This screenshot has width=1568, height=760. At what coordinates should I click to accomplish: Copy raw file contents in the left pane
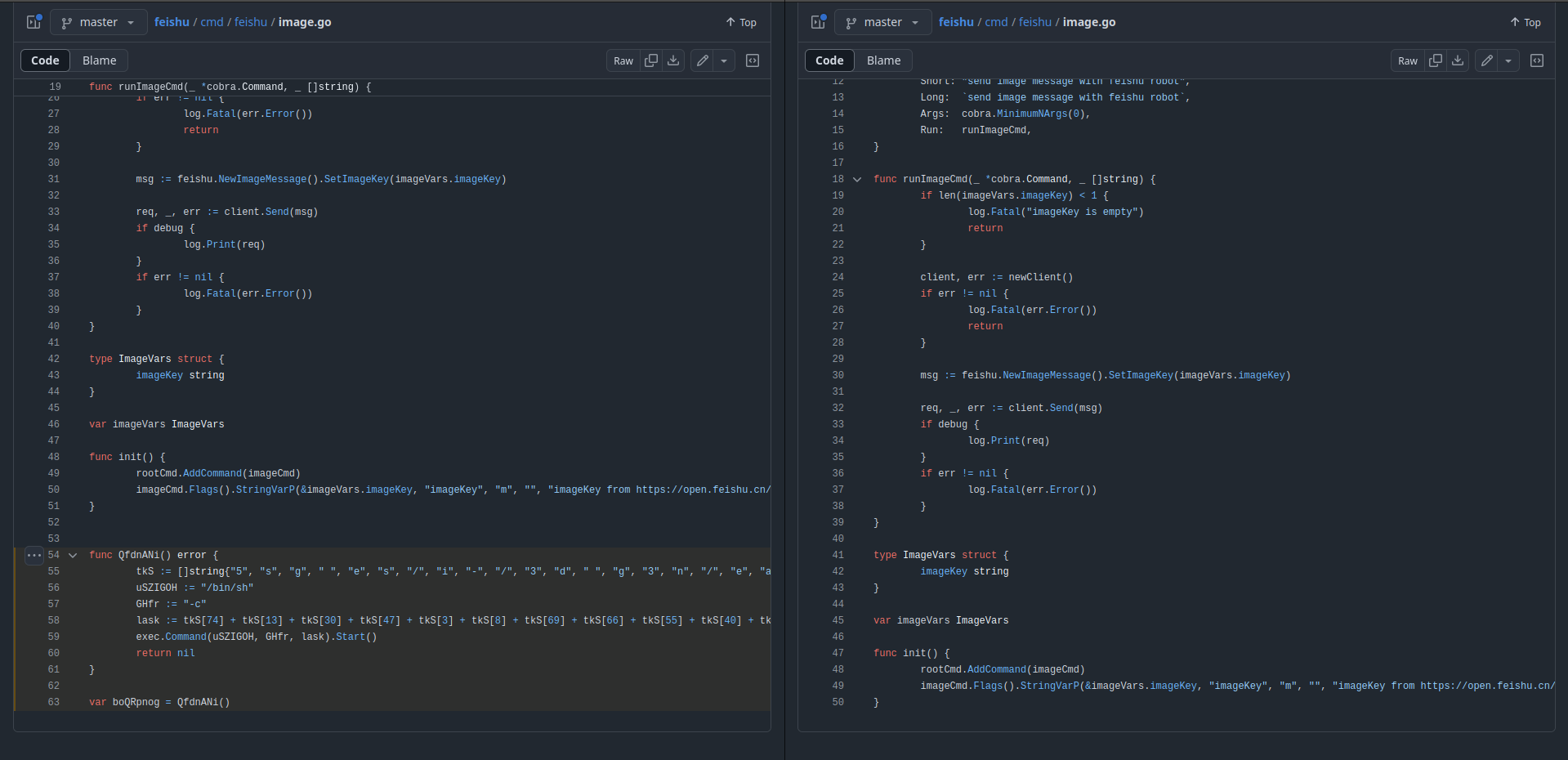pos(651,60)
